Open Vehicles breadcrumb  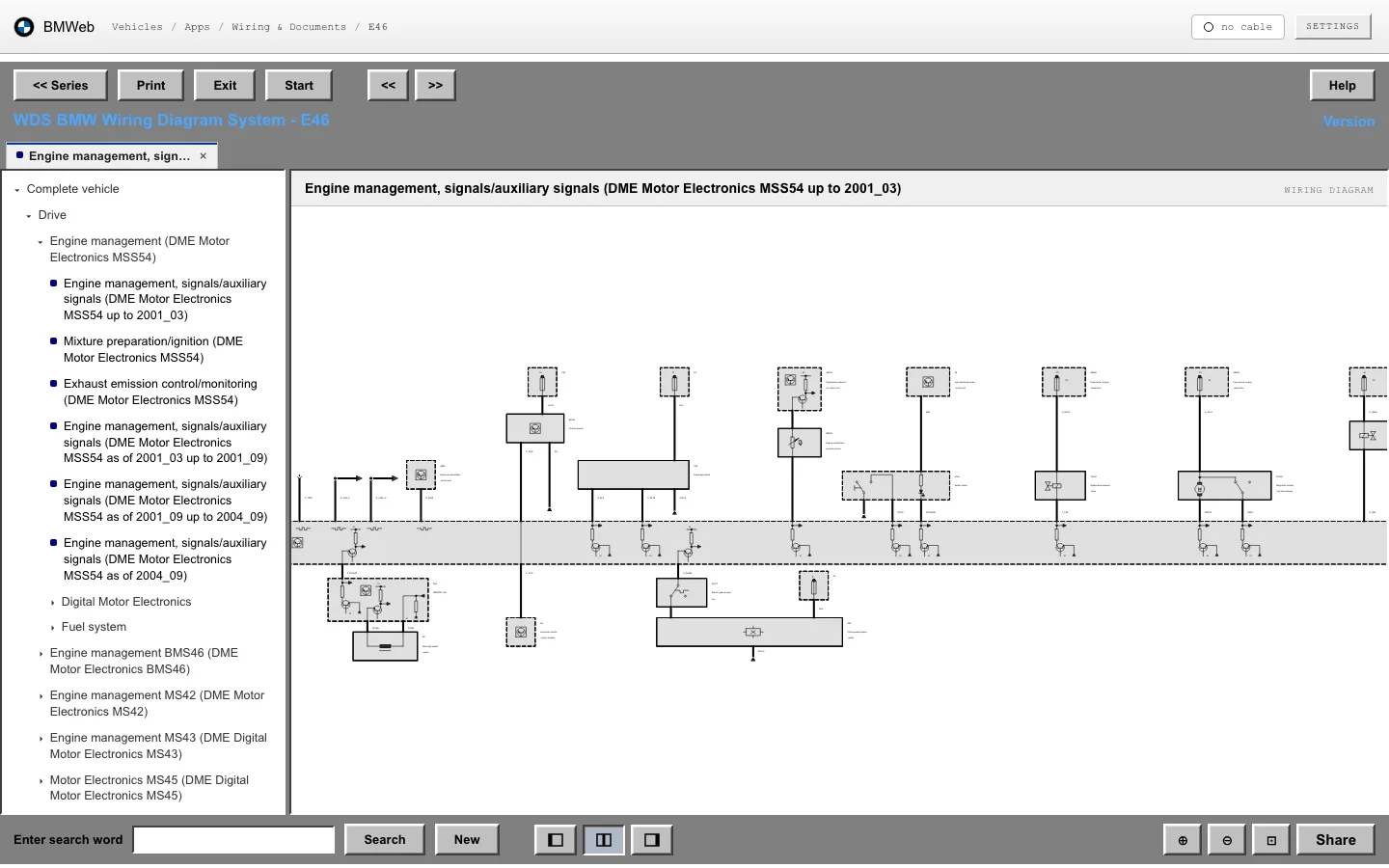pyautogui.click(x=137, y=27)
